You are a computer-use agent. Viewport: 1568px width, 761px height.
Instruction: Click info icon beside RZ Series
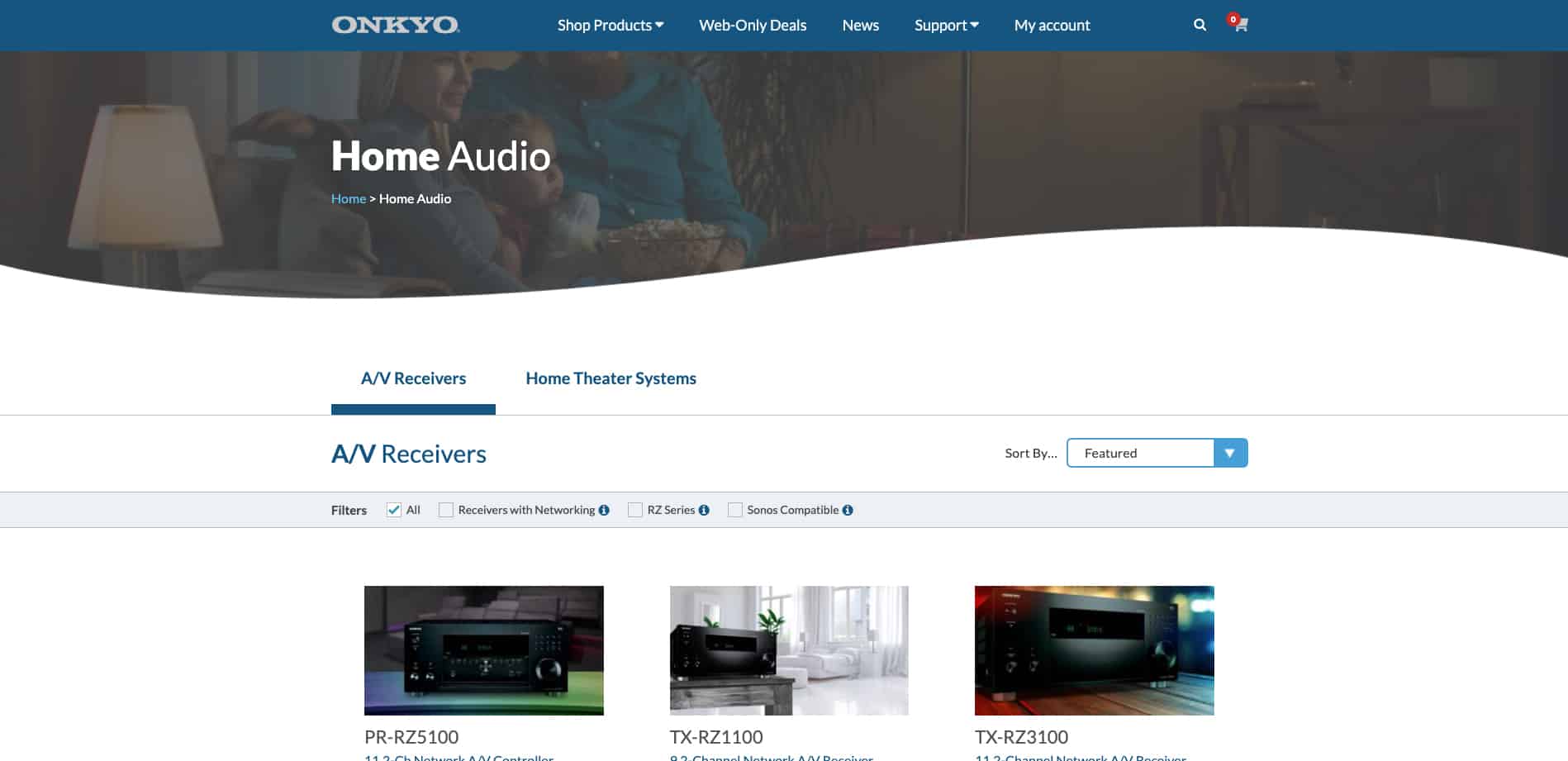point(704,510)
